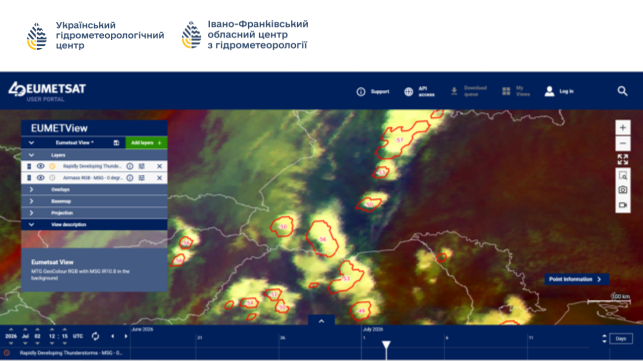This screenshot has width=643, height=361.
Task: Click the zoom out minus button
Action: tap(622, 143)
